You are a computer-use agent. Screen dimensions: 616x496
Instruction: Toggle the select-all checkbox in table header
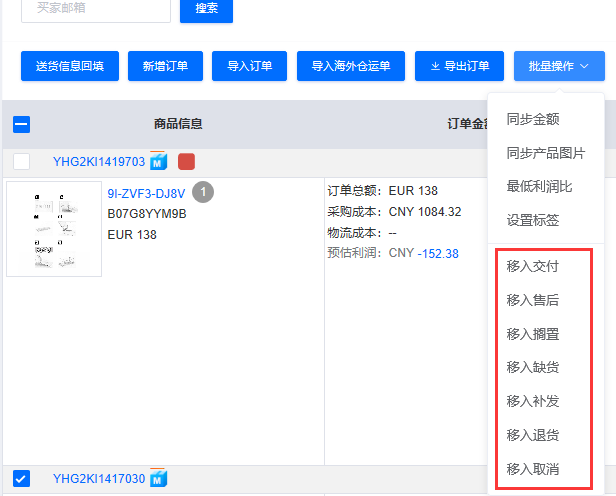coord(22,125)
